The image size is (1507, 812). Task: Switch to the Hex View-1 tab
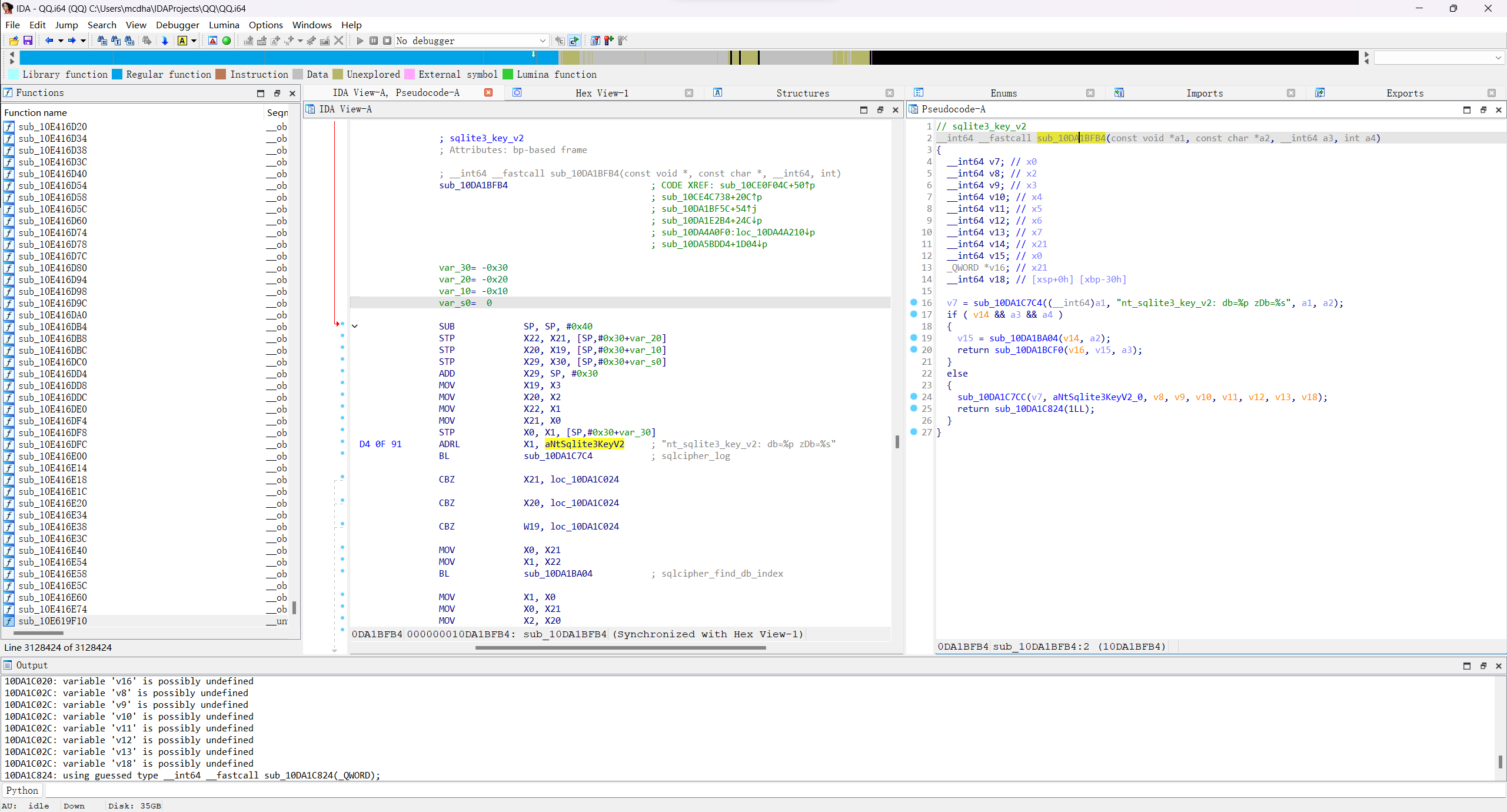(x=601, y=93)
